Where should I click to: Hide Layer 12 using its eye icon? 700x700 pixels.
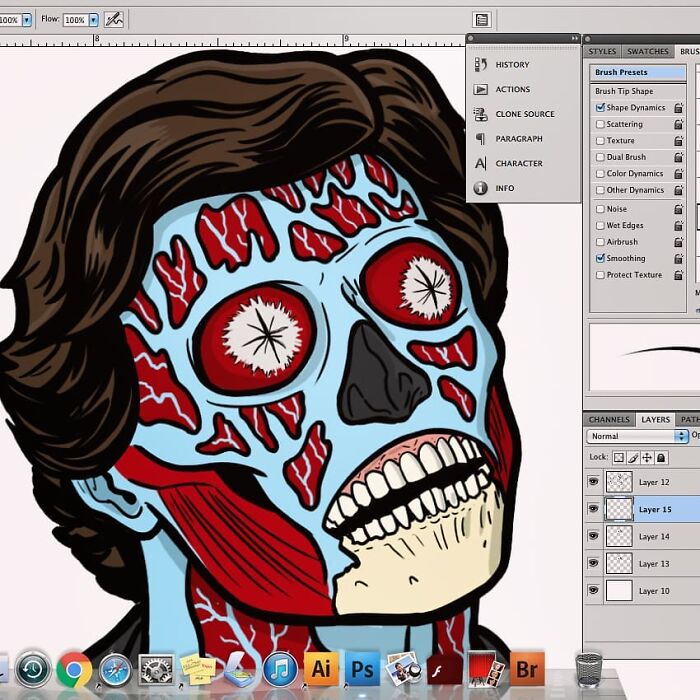point(593,482)
